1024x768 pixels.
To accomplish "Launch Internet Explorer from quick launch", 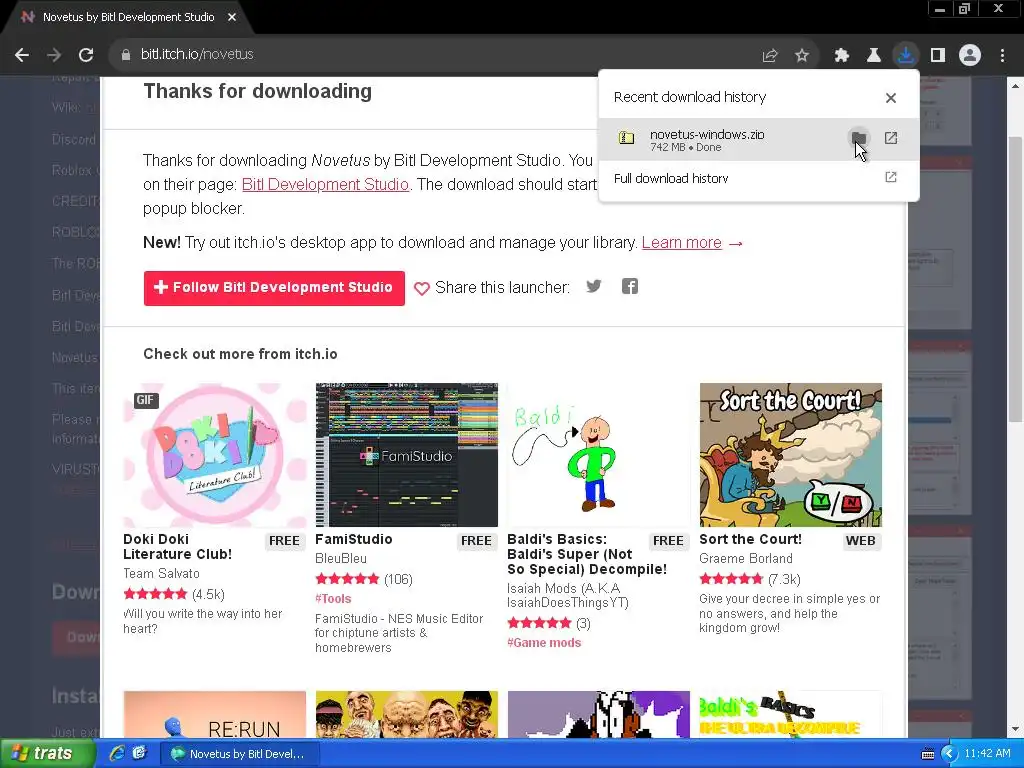I will 117,754.
